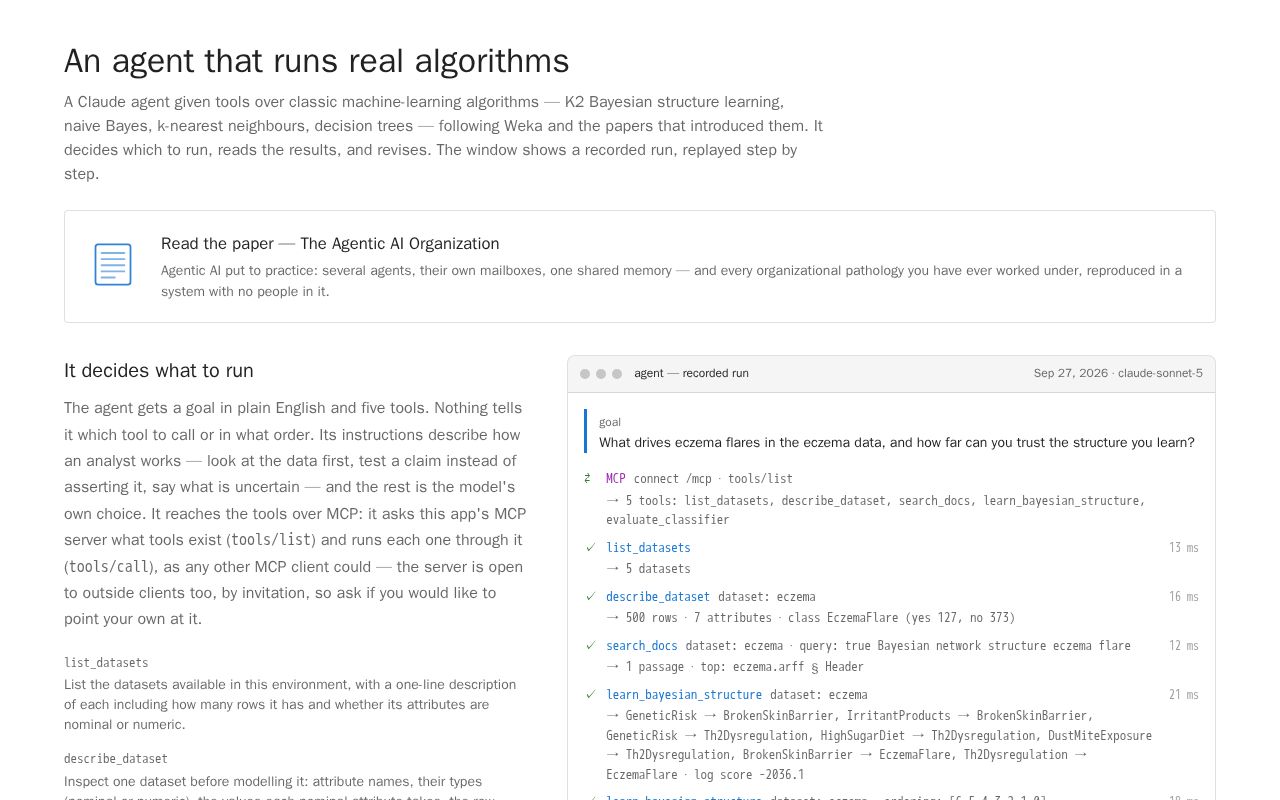
Task: Click the document icon in the paper card
Action: click(113, 265)
